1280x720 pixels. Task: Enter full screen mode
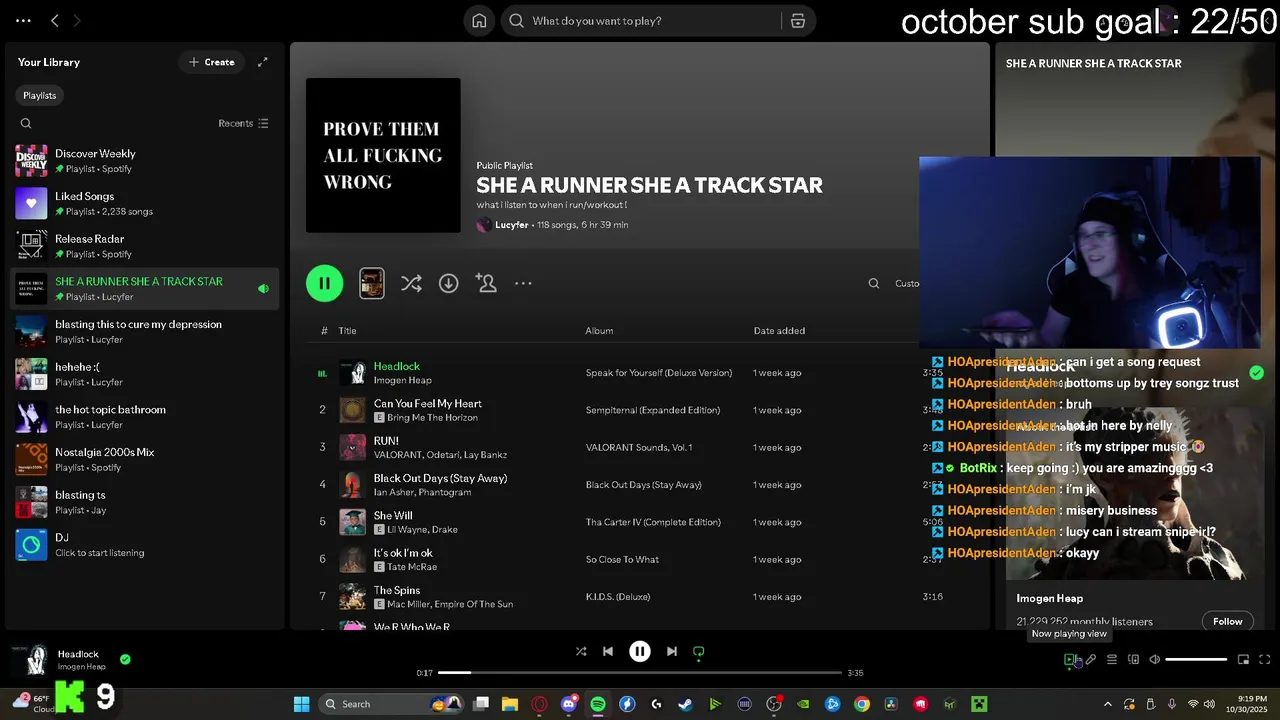1264,659
